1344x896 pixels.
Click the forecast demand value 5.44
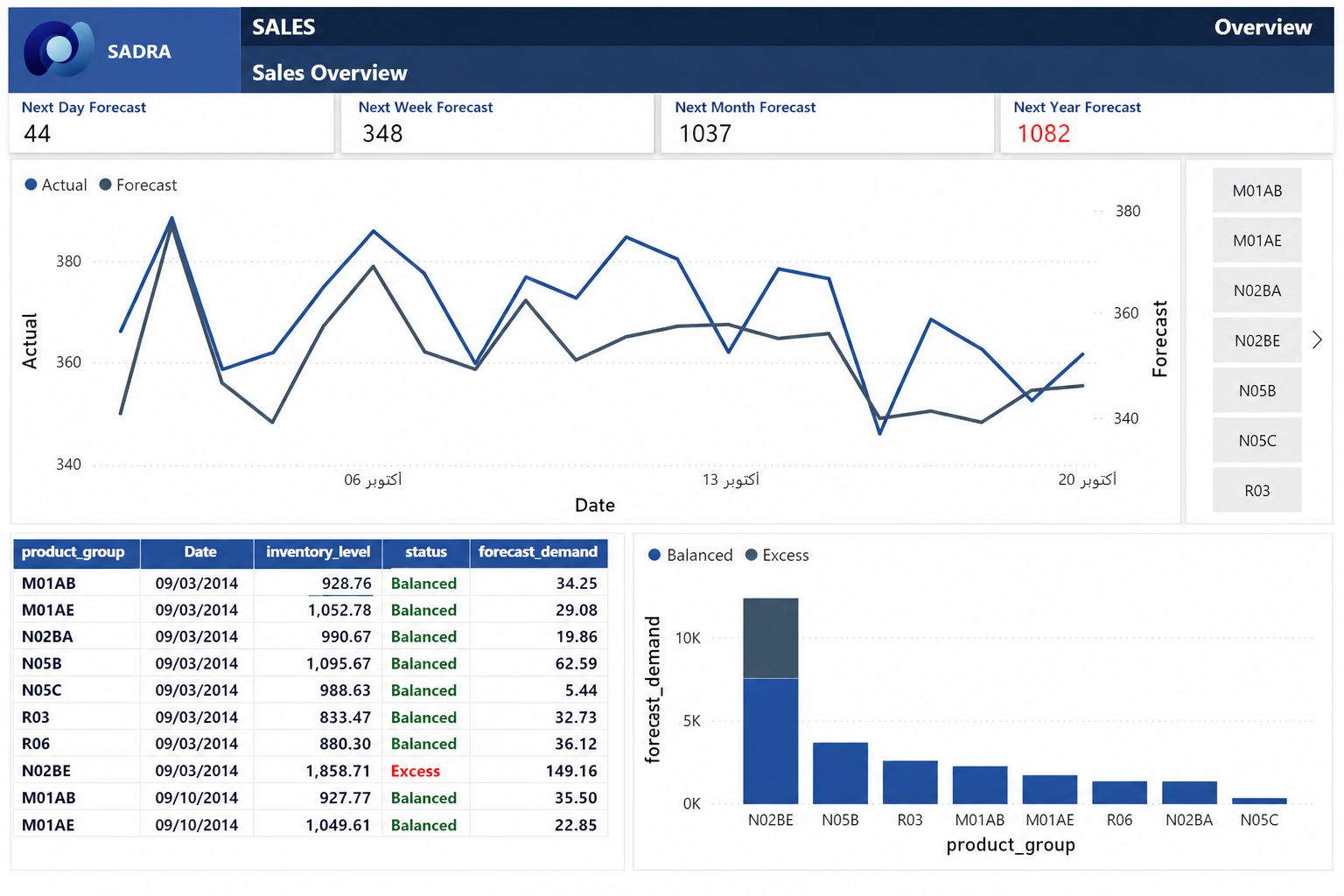point(582,690)
